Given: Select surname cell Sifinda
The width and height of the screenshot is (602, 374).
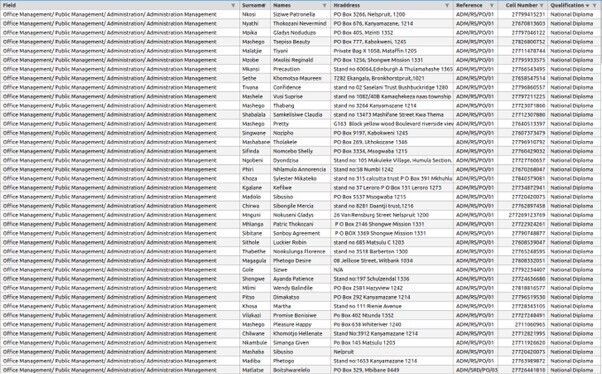Looking at the screenshot, I should point(255,151).
